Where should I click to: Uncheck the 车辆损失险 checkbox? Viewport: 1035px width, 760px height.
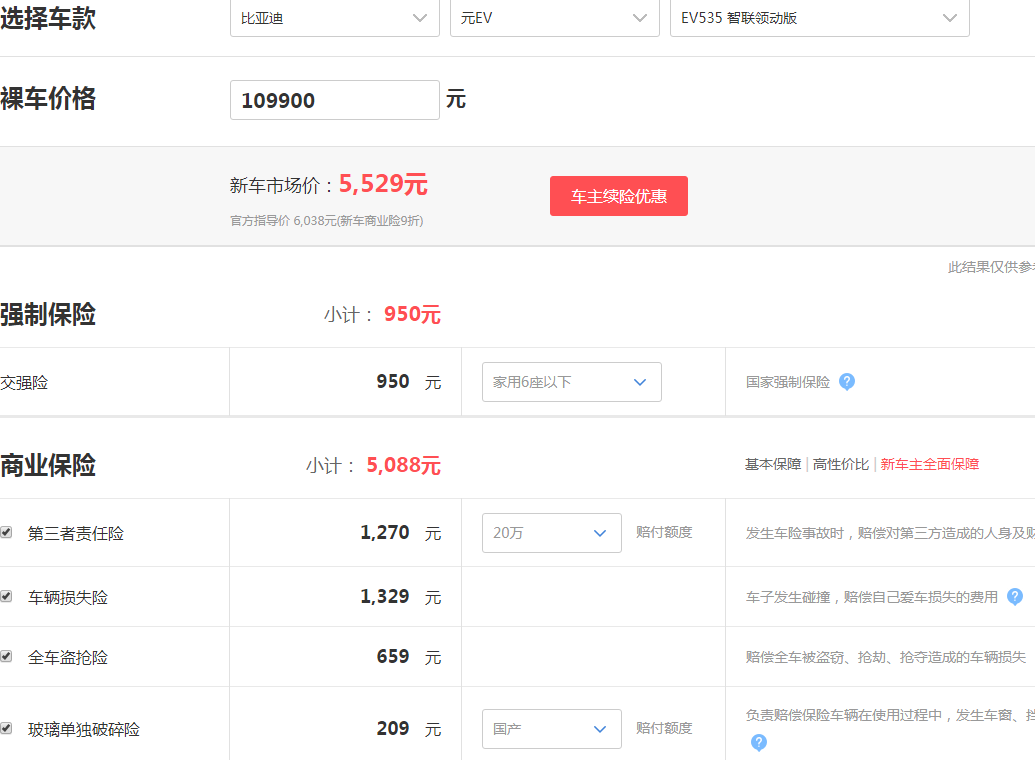click(6, 596)
